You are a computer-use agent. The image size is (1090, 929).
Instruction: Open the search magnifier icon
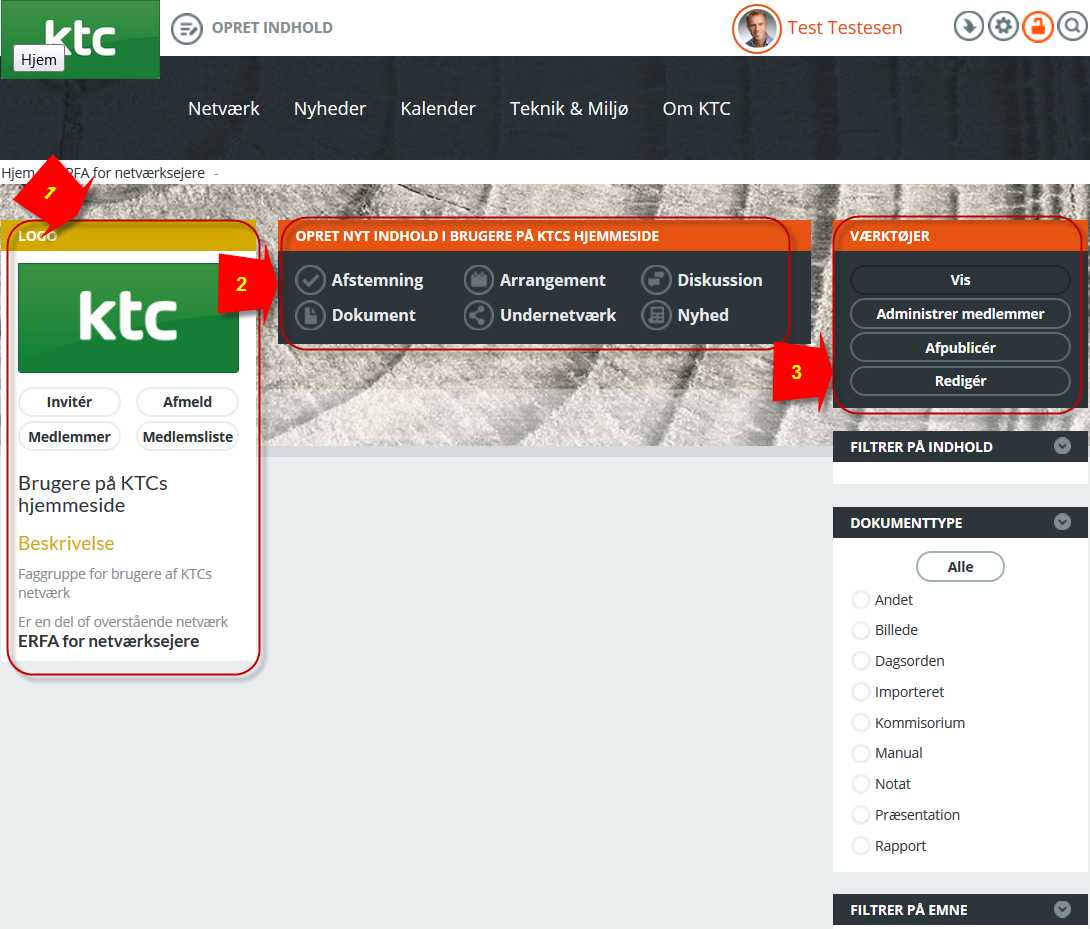(1073, 27)
